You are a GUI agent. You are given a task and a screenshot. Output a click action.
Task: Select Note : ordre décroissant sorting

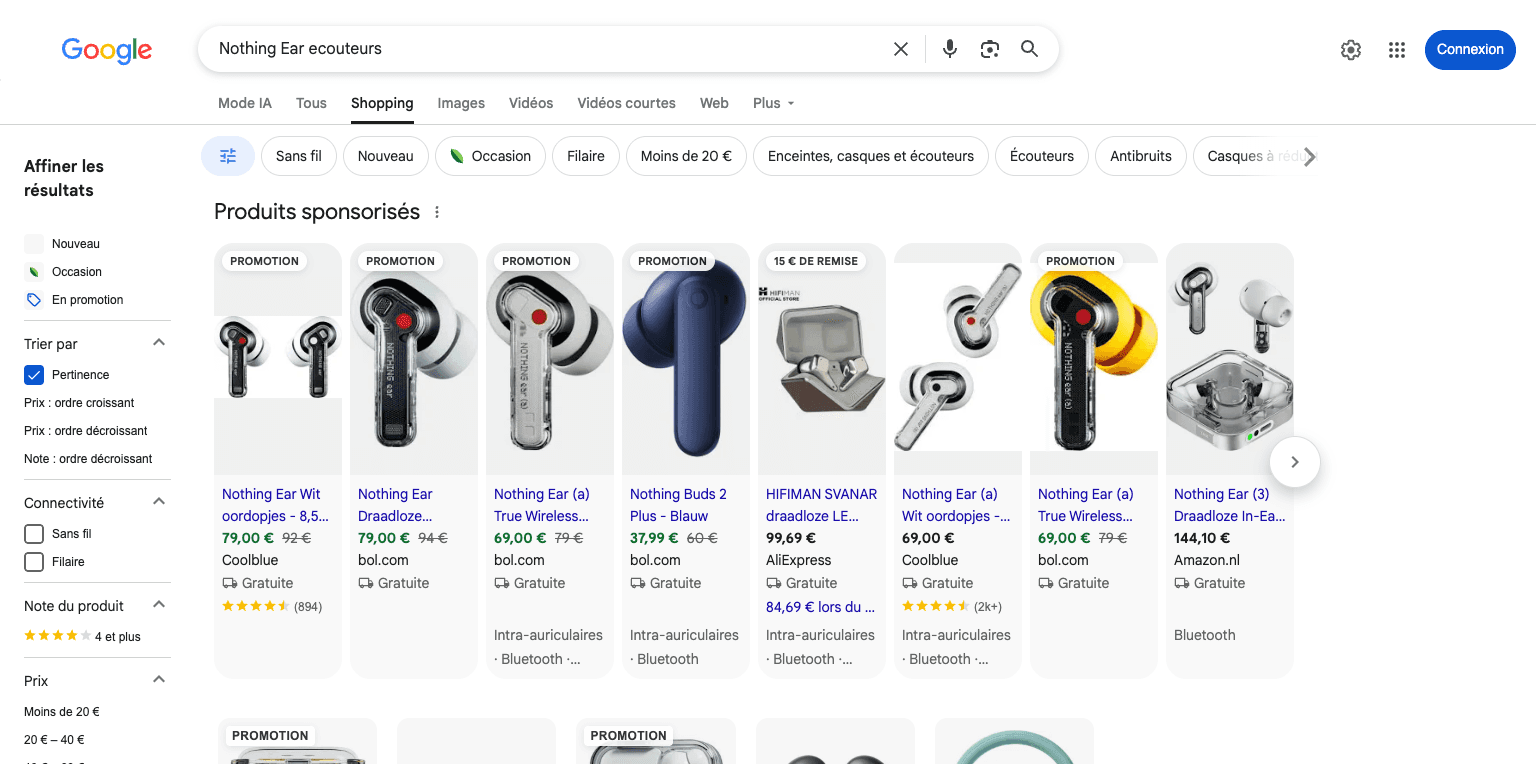coord(88,459)
